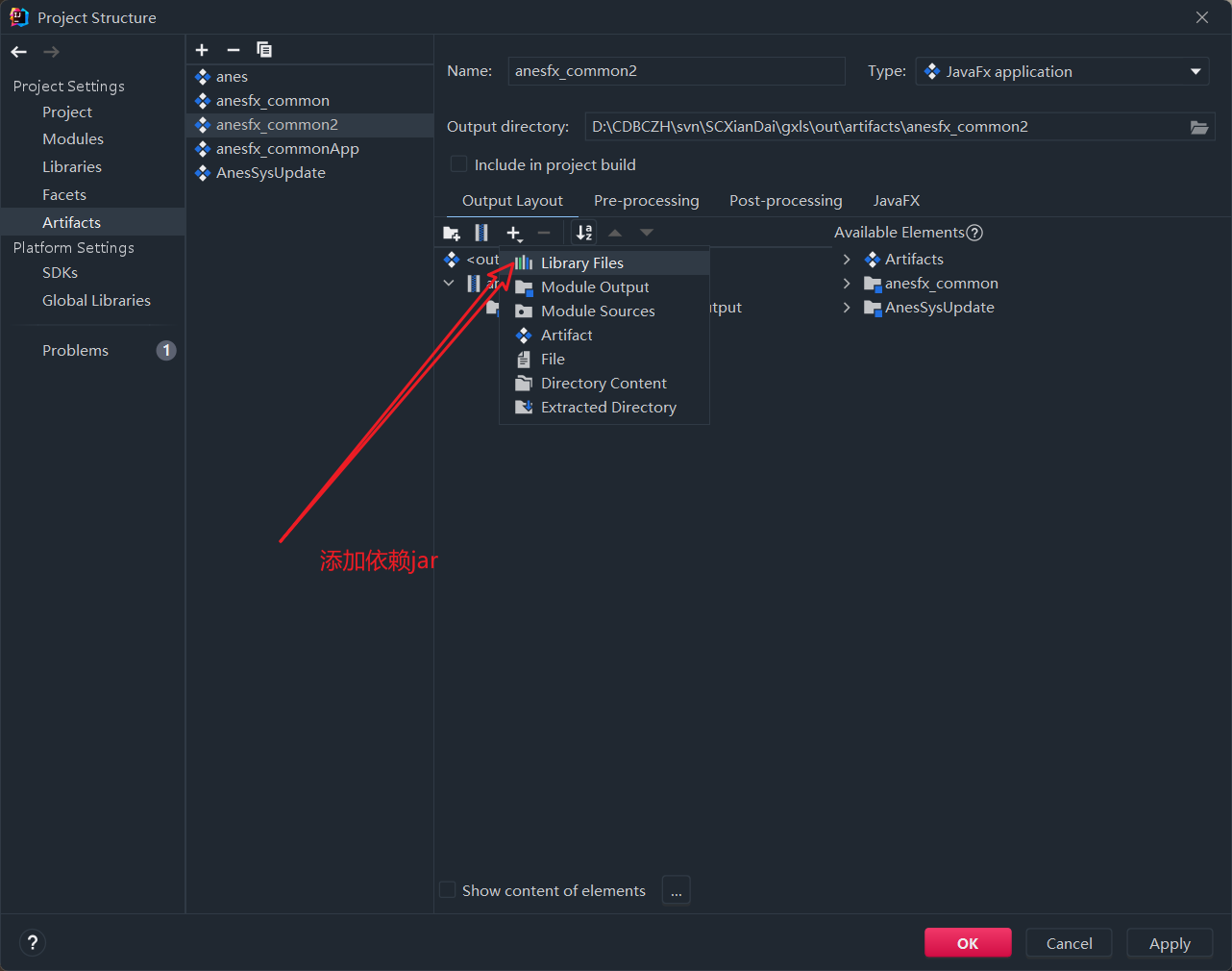Move the element down with the down arrow

pos(647,233)
